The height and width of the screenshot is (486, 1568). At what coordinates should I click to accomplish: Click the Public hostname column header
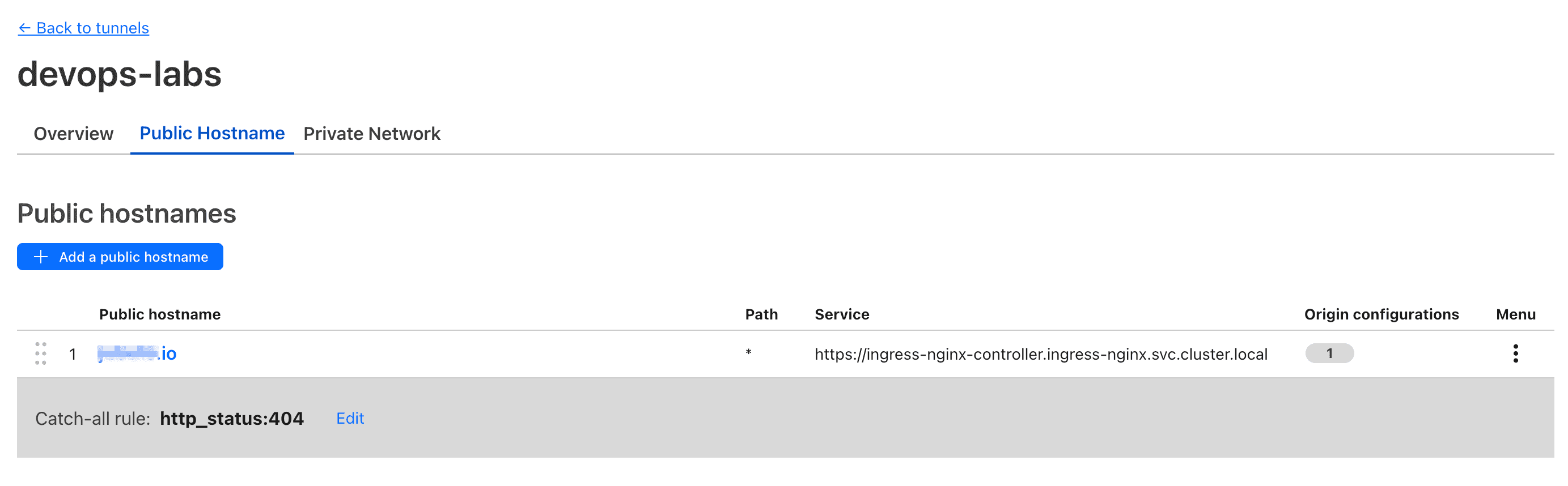tap(159, 314)
